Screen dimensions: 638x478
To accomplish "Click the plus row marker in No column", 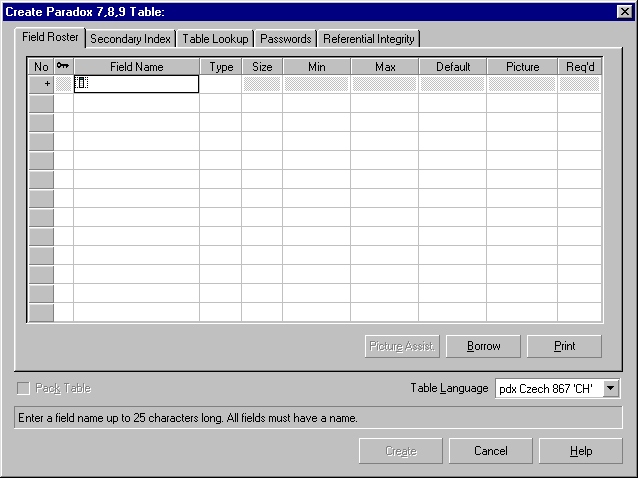I will (41, 84).
